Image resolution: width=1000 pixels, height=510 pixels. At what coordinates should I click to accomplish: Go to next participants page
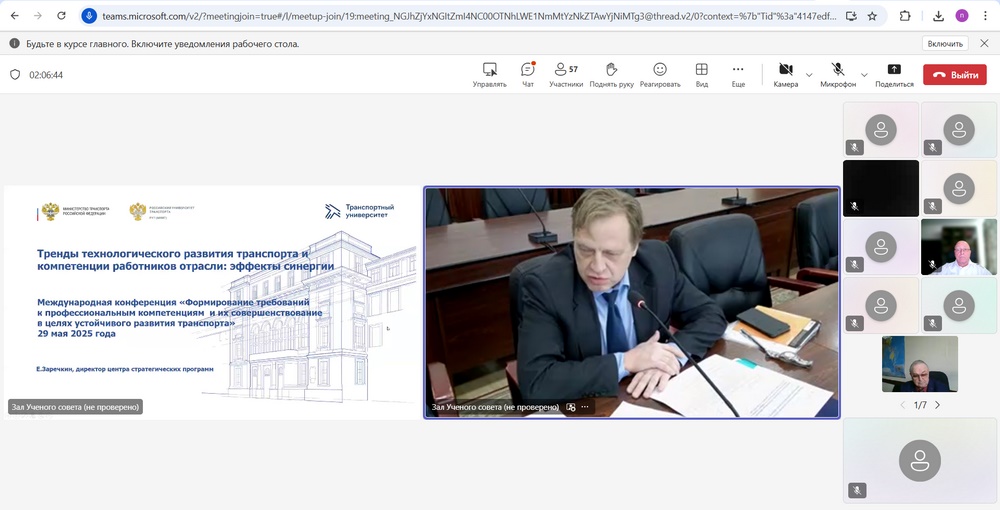tap(938, 405)
